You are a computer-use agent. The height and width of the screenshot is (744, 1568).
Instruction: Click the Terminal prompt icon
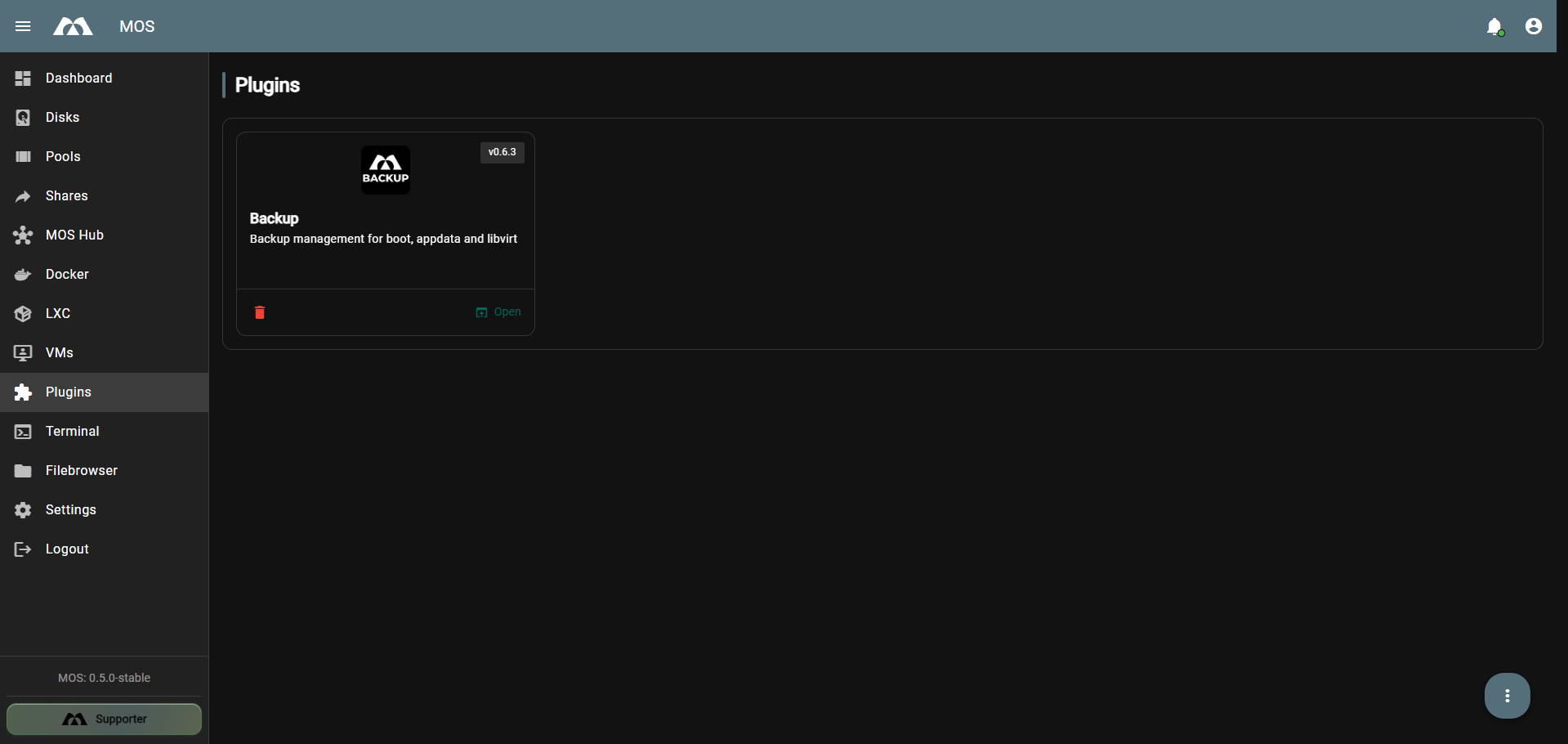(x=23, y=432)
